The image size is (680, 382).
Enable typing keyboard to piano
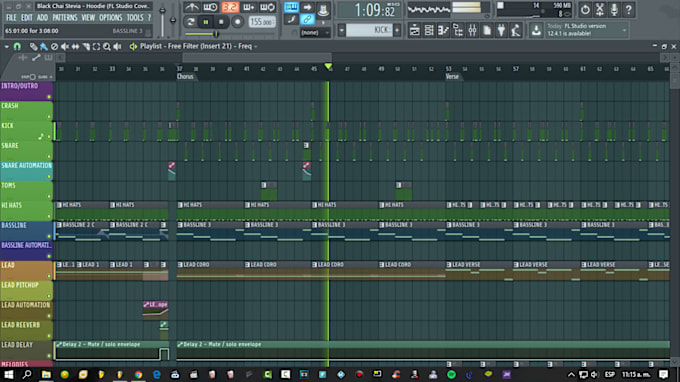[x=291, y=7]
